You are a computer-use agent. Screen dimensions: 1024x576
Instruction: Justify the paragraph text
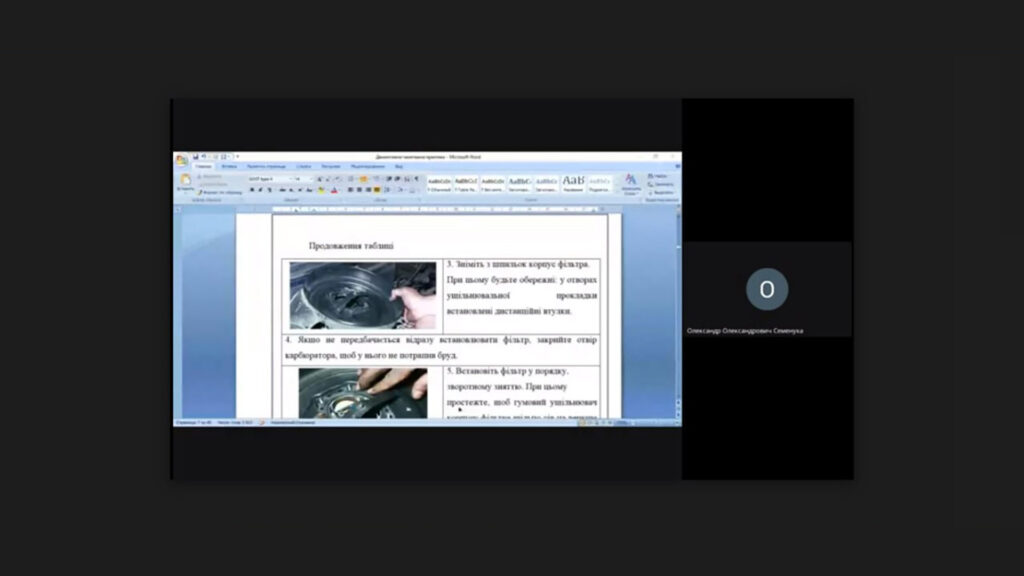point(377,189)
